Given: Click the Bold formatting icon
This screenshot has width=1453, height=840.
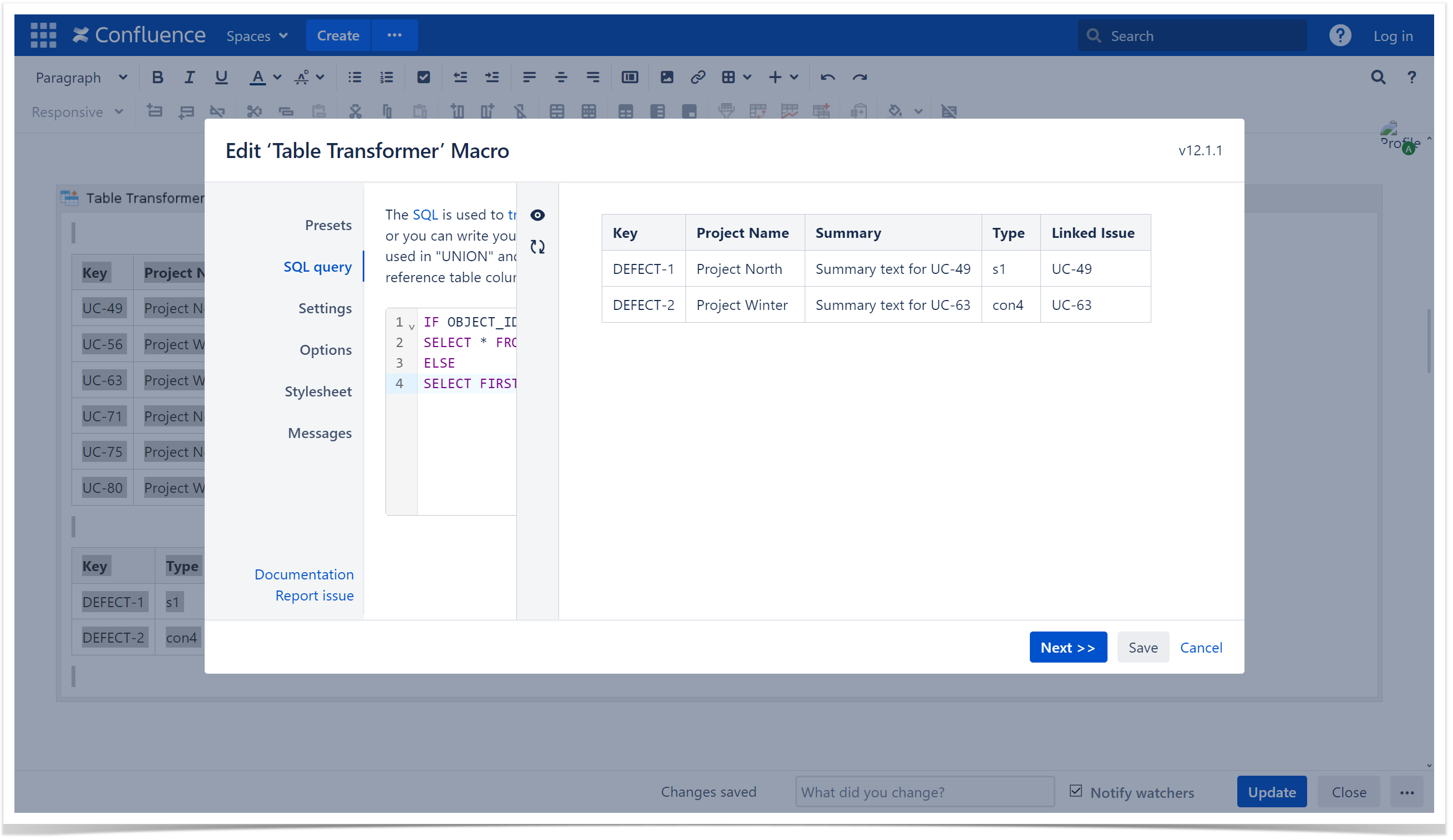Looking at the screenshot, I should tap(157, 77).
